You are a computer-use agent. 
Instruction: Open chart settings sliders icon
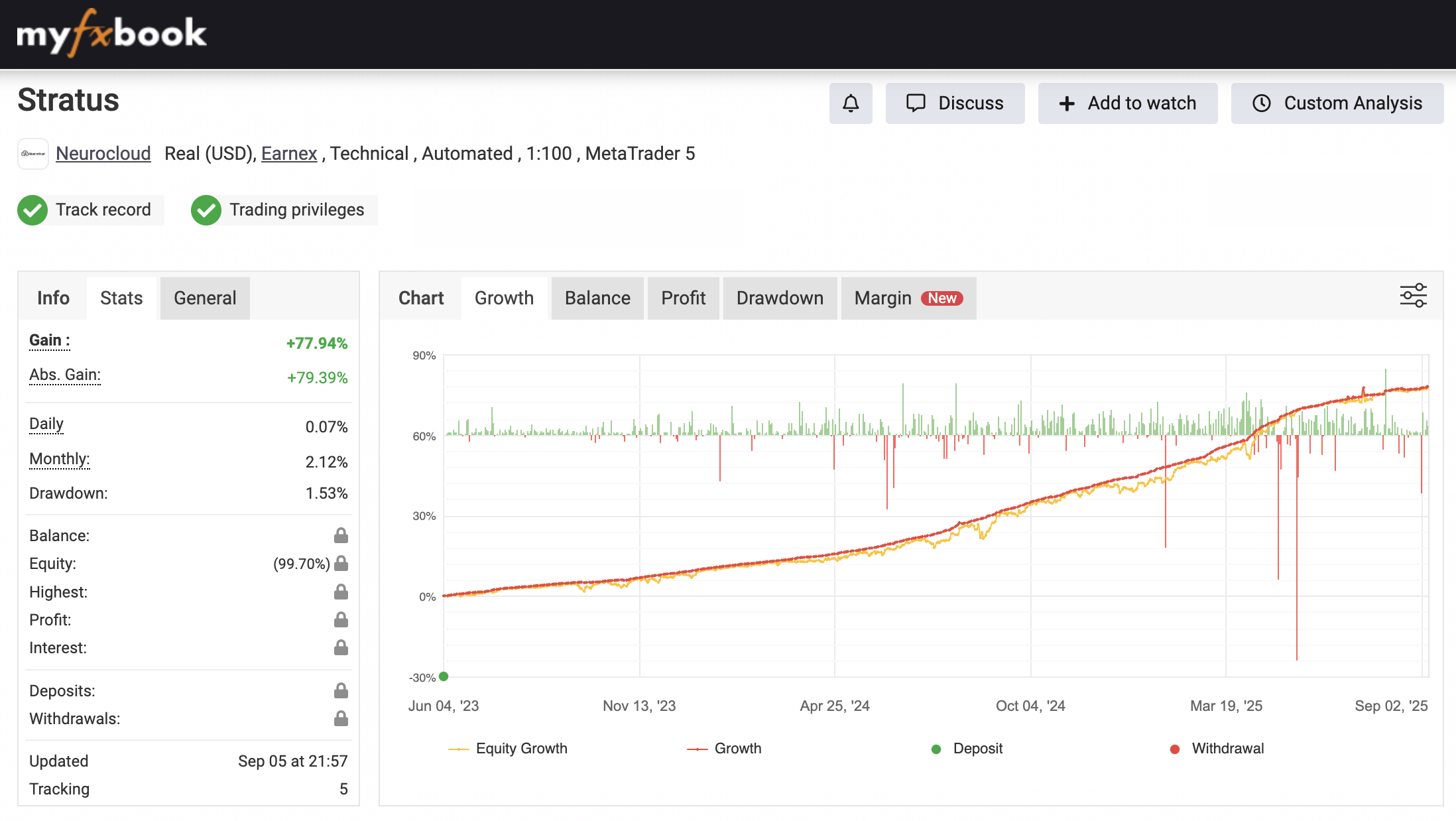tap(1413, 296)
